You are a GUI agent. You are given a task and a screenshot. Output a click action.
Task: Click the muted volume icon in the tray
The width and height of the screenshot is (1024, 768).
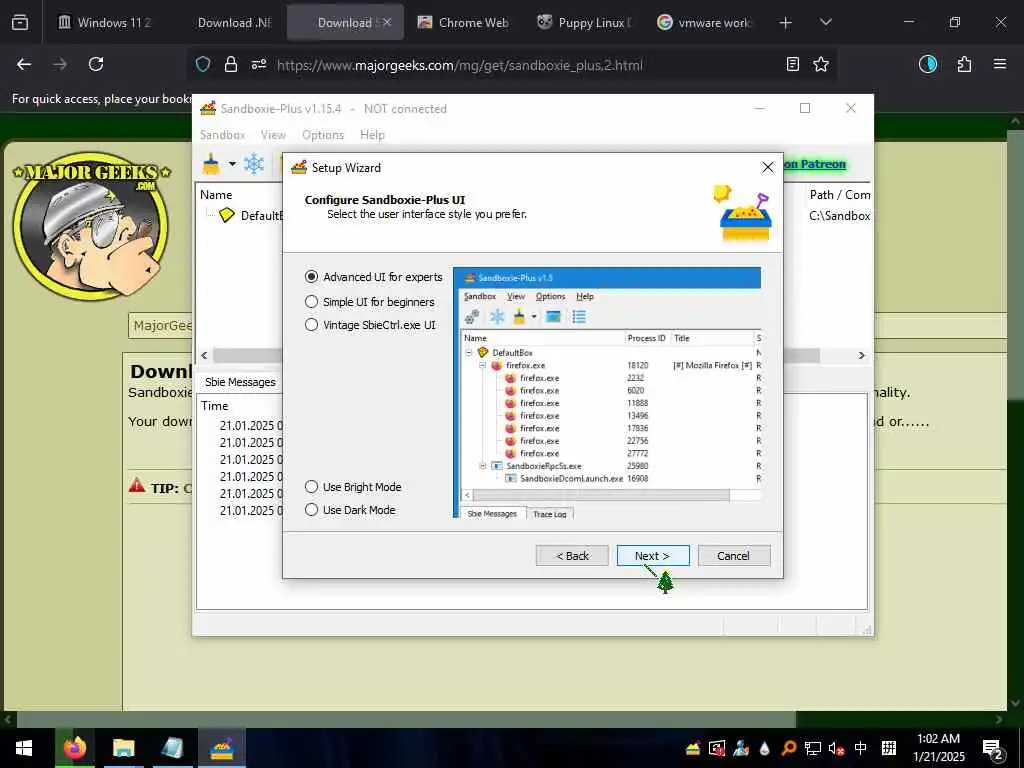coord(836,748)
